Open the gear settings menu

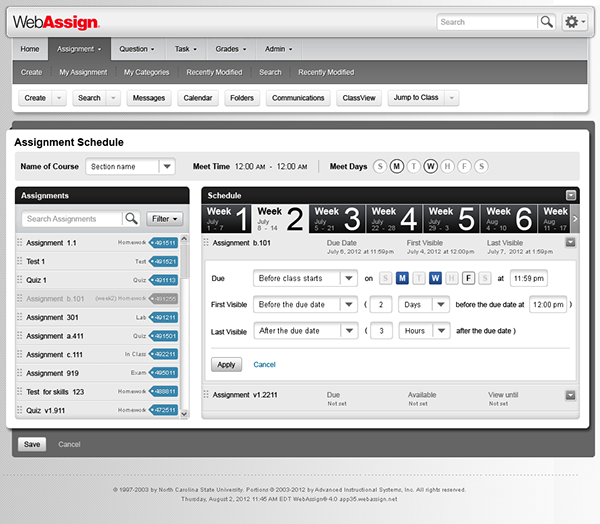[575, 21]
